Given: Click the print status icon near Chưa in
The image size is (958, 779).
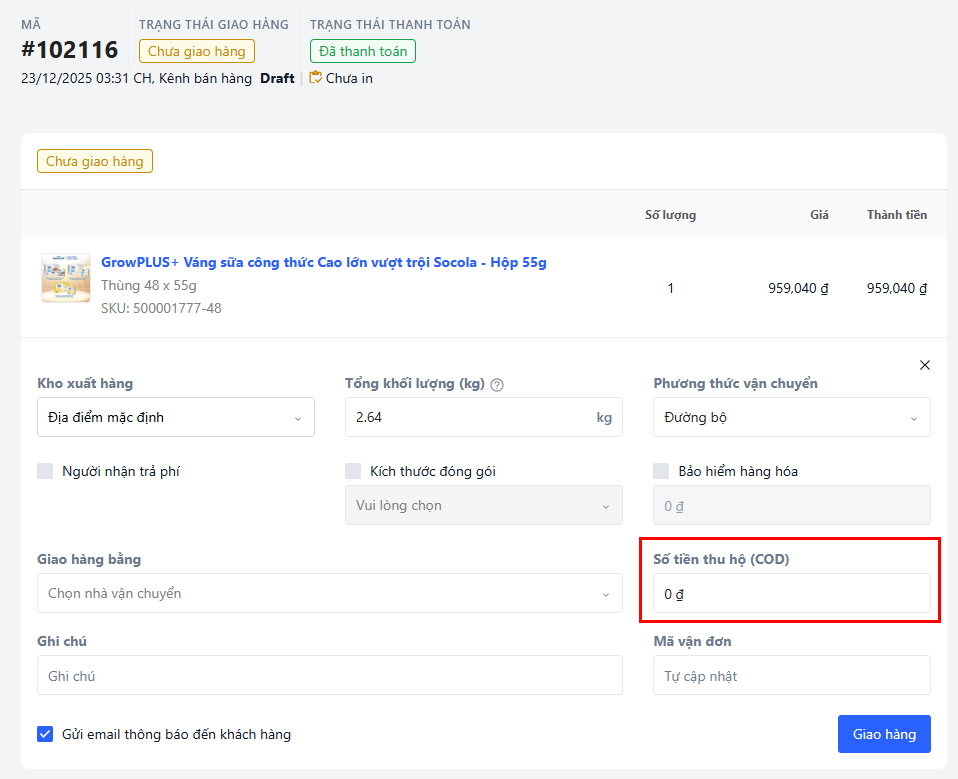Looking at the screenshot, I should [x=316, y=78].
